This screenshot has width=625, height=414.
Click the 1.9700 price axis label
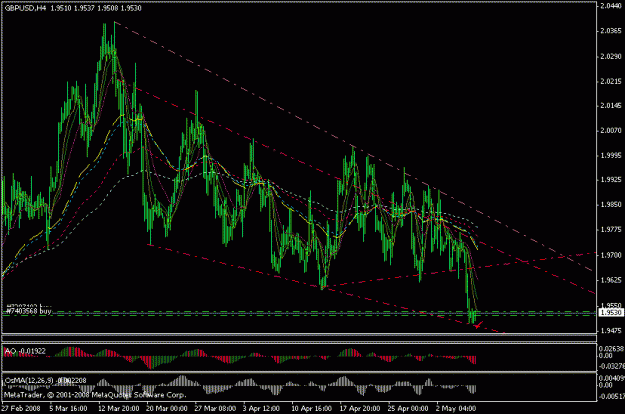tap(611, 255)
